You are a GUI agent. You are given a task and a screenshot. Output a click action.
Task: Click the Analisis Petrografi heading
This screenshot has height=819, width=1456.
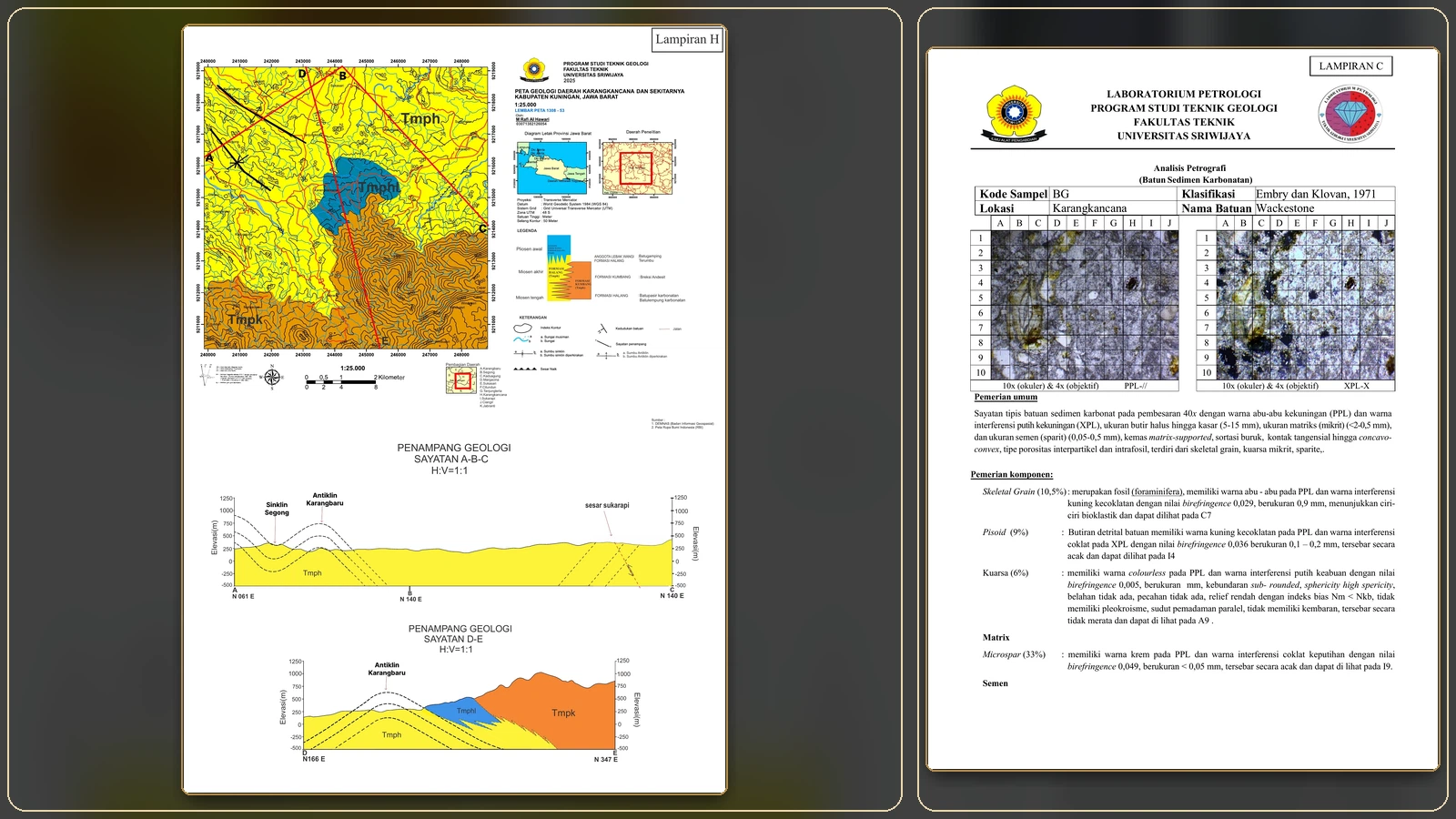pos(1189,167)
